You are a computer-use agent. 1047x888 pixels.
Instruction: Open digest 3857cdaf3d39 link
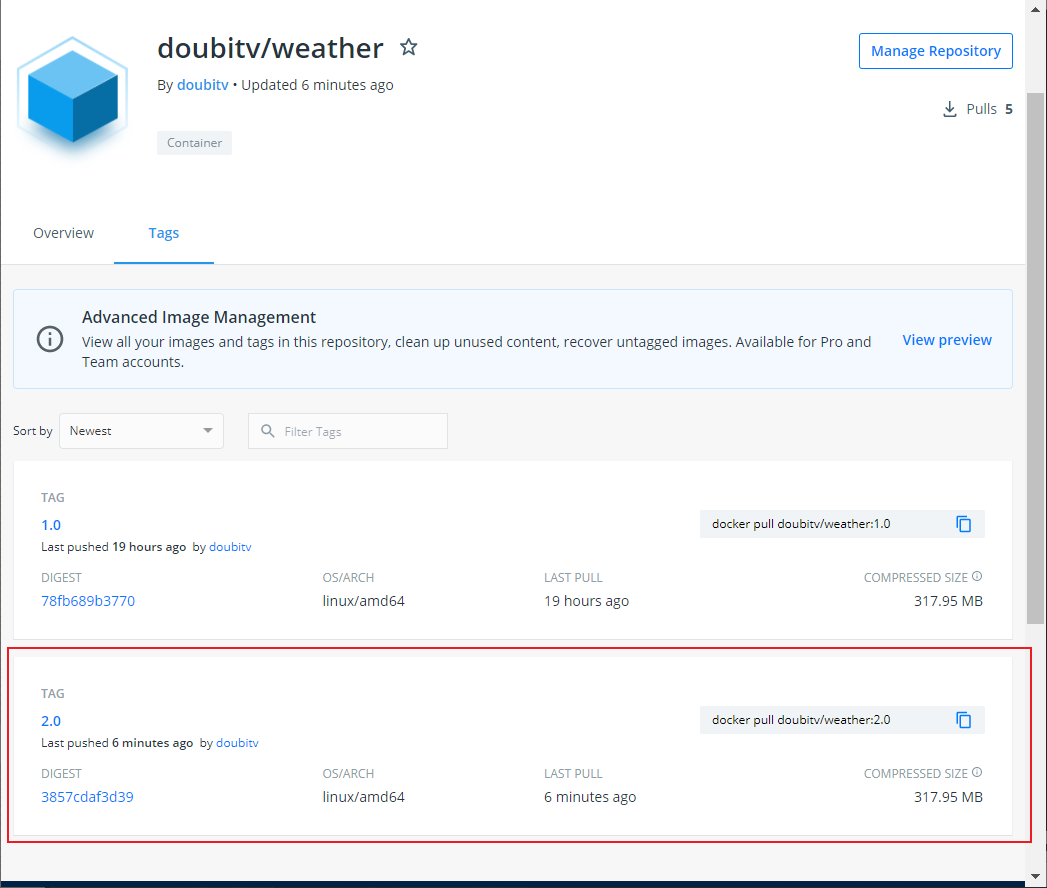click(x=87, y=797)
